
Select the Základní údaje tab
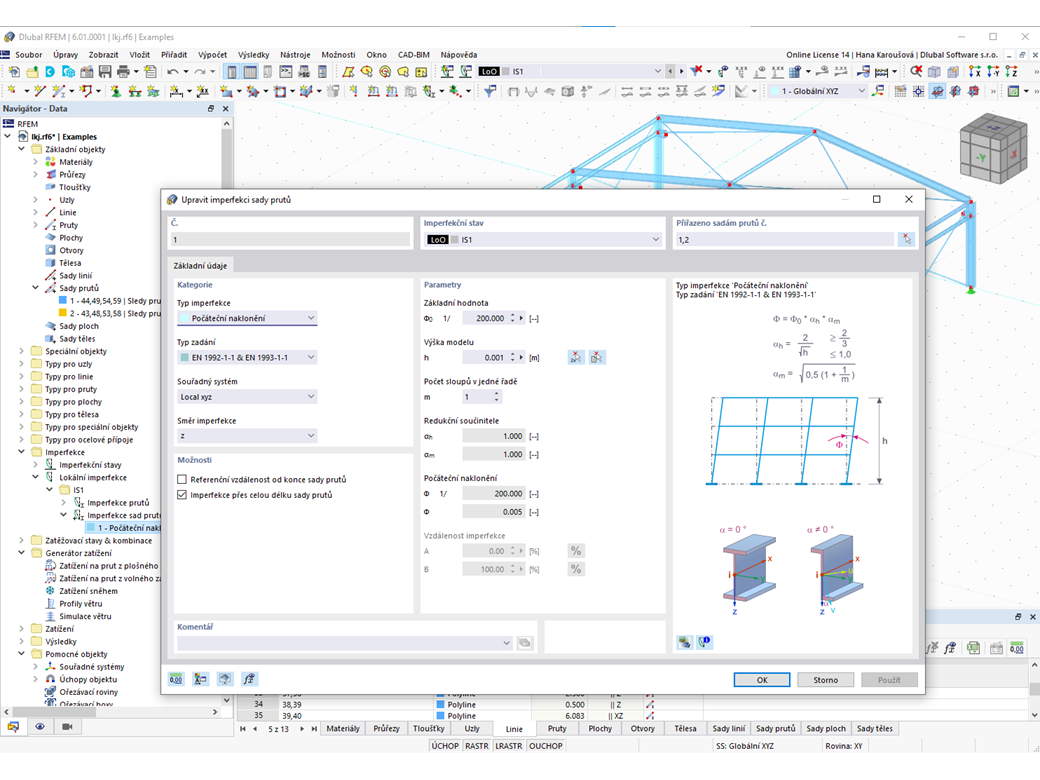[200, 265]
